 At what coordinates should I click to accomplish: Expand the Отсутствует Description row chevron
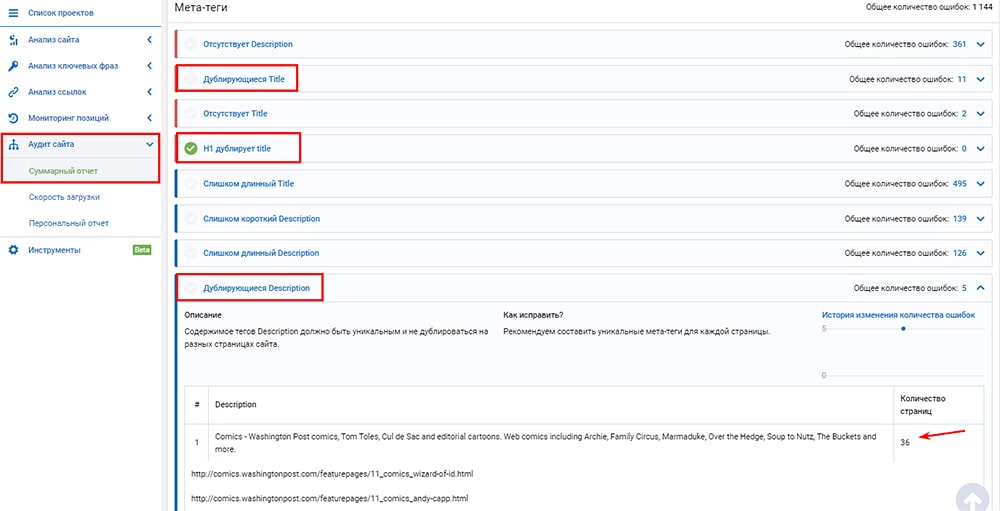click(x=980, y=44)
